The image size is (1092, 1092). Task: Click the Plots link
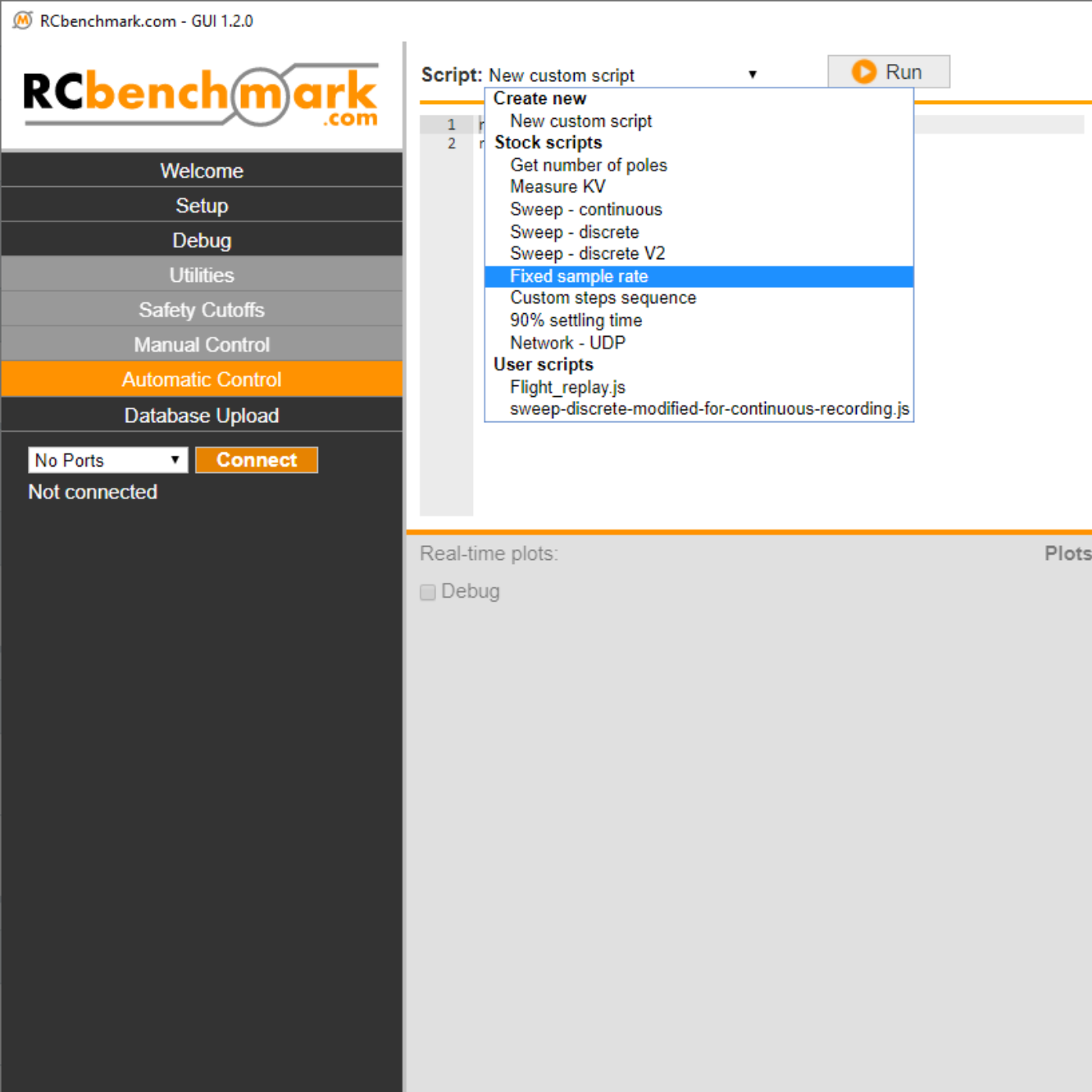point(1067,553)
